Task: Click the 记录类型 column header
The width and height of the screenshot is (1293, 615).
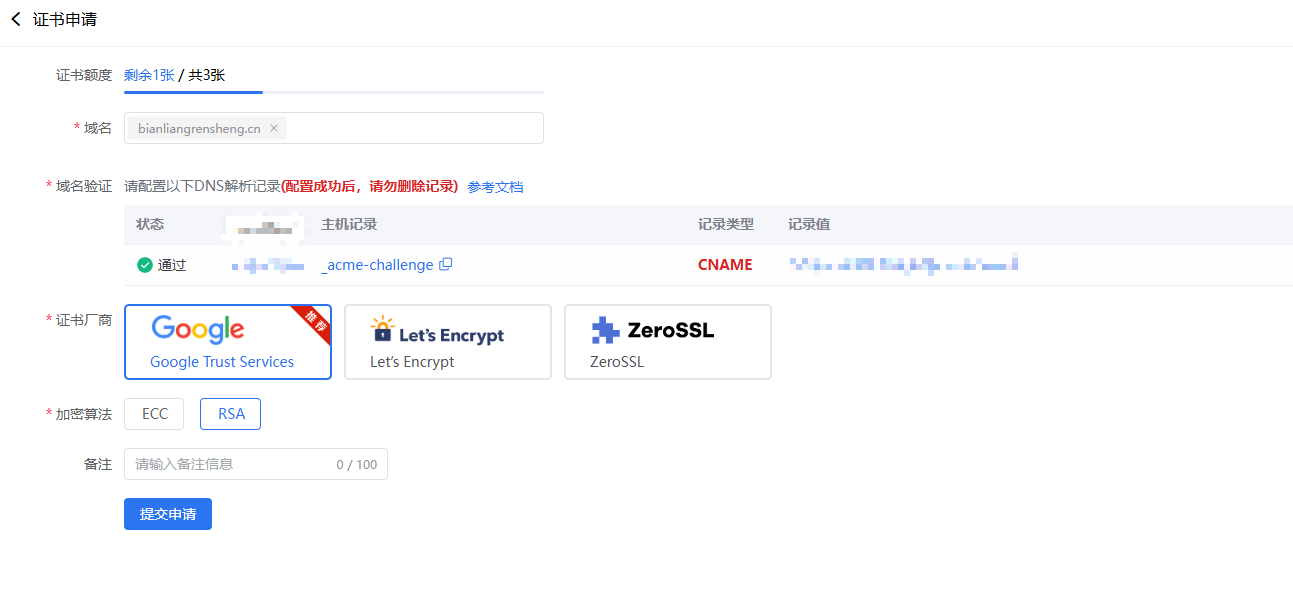Action: point(726,224)
